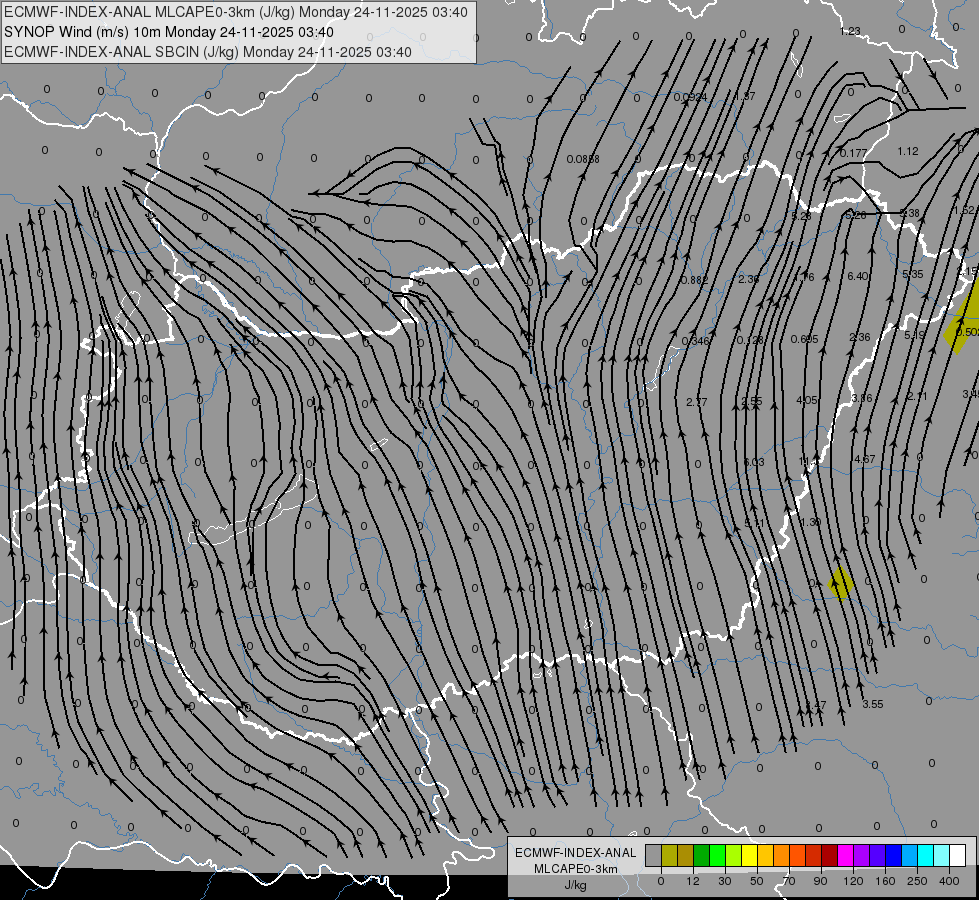Click the legend tick label 90
Screen dimensions: 979x900
820,881
